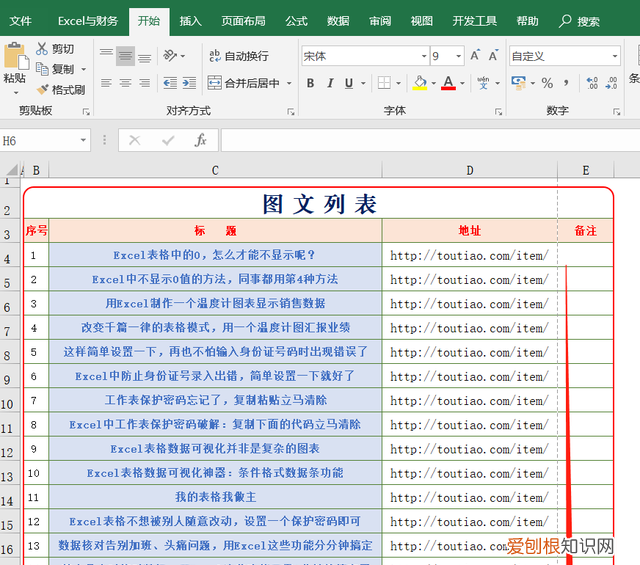640x565 pixels.
Task: Decrease indent
Action: tap(170, 83)
